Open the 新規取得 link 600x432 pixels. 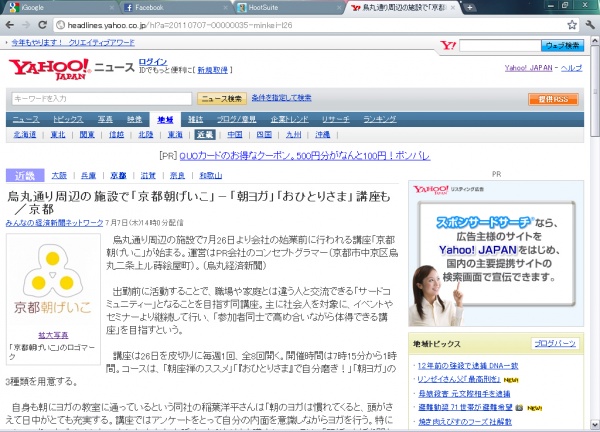(212, 70)
